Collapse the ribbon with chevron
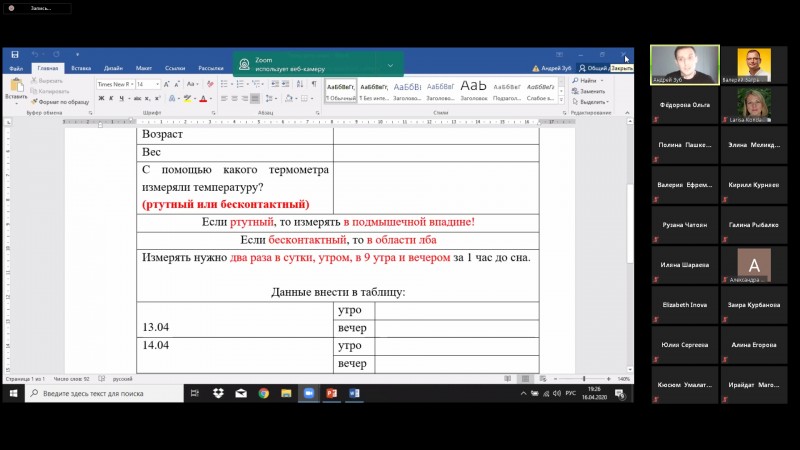The height and width of the screenshot is (450, 800). click(x=627, y=113)
